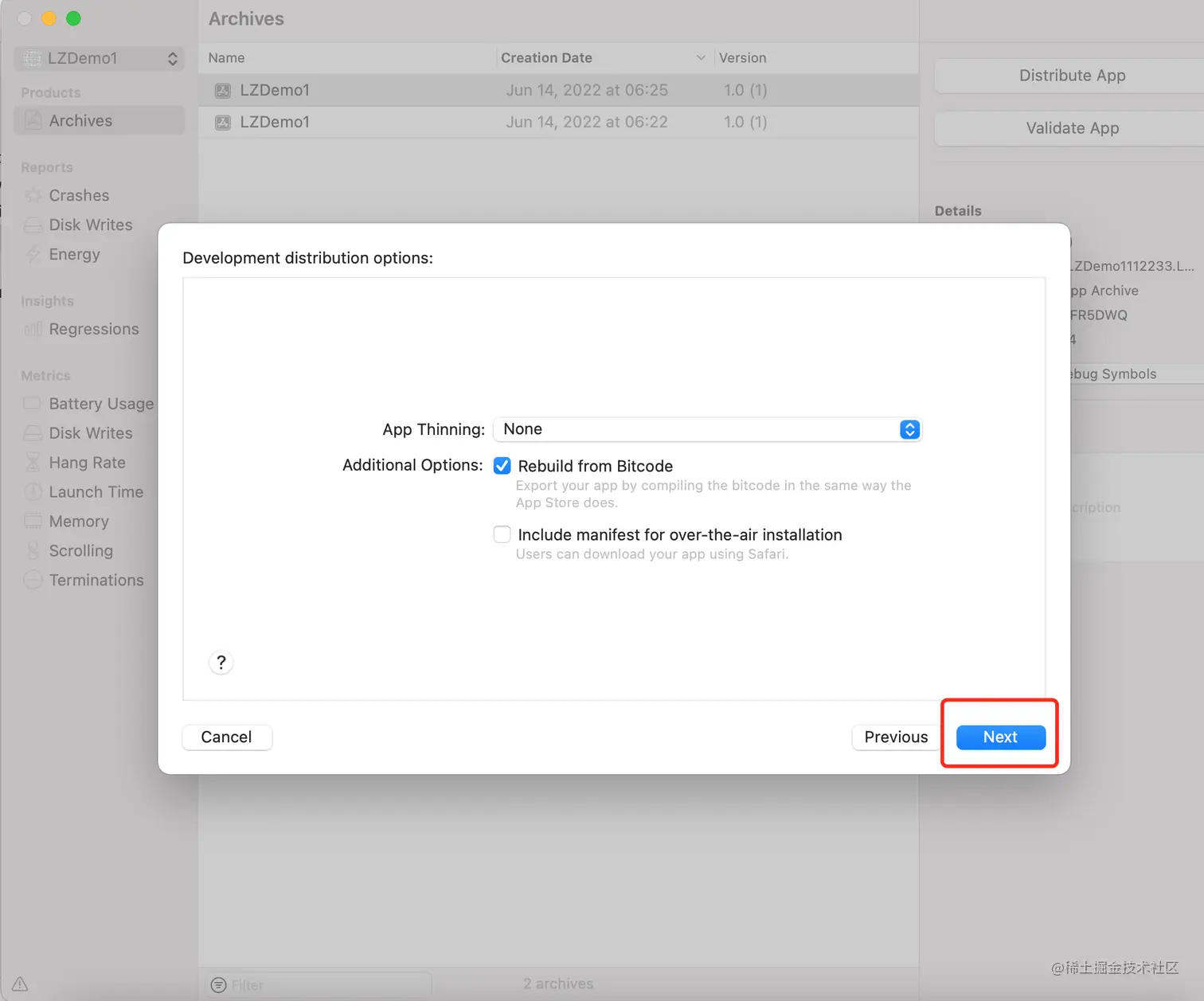1204x1001 pixels.
Task: Click the Hang Rate hourglass icon
Action: point(33,463)
